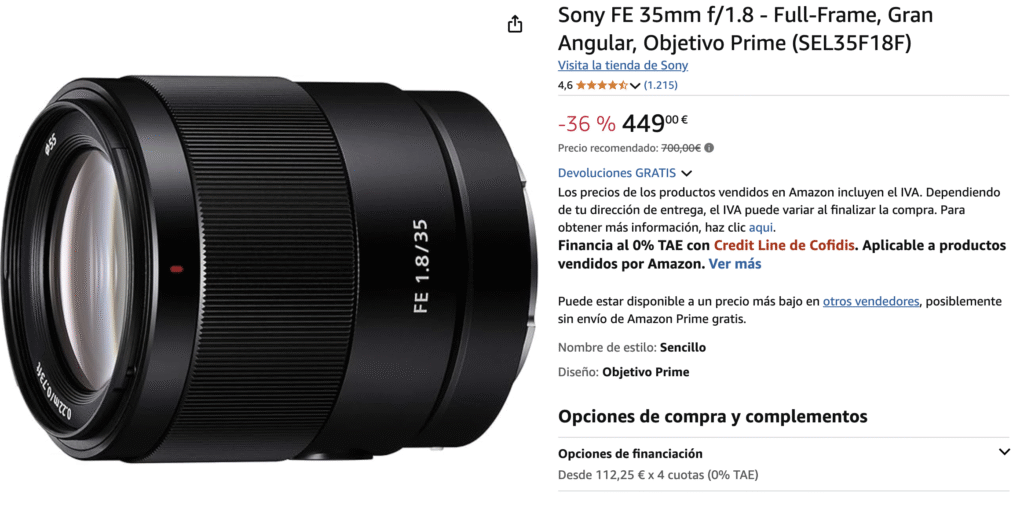Click the share icon above the lens

tap(515, 24)
